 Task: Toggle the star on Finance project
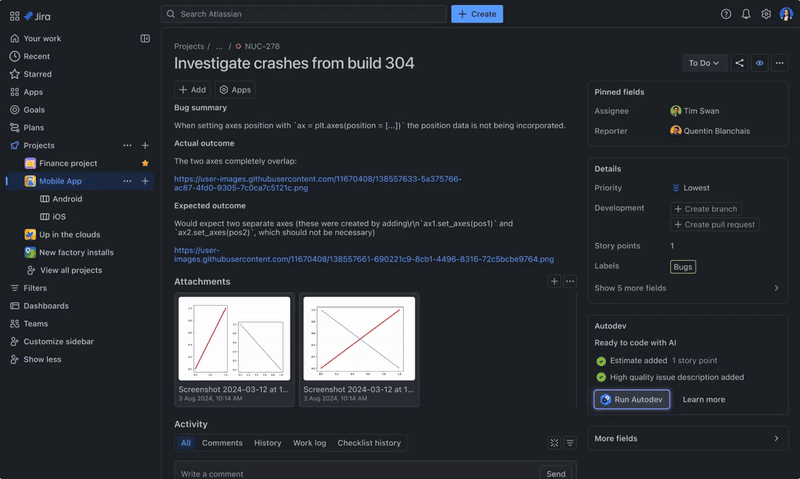tap(145, 163)
